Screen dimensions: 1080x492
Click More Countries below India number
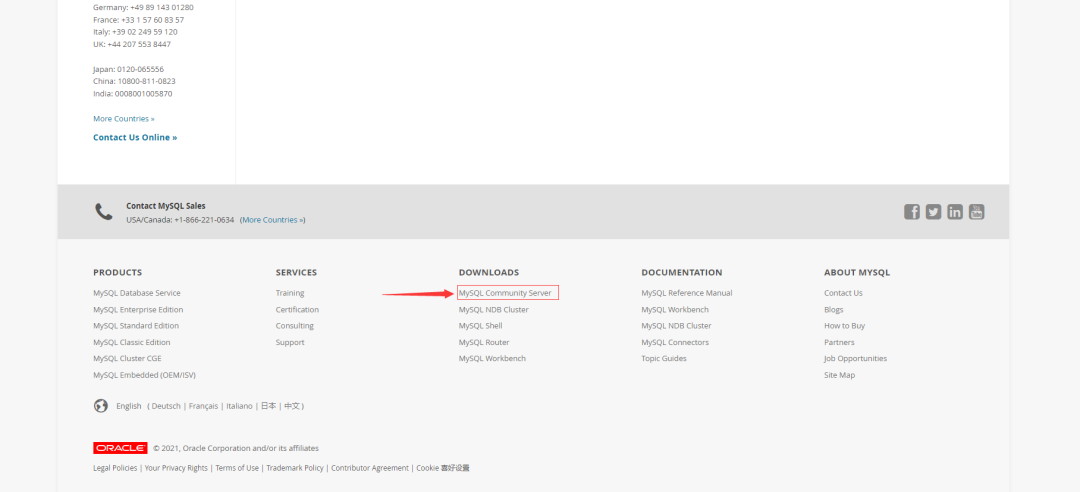[124, 119]
